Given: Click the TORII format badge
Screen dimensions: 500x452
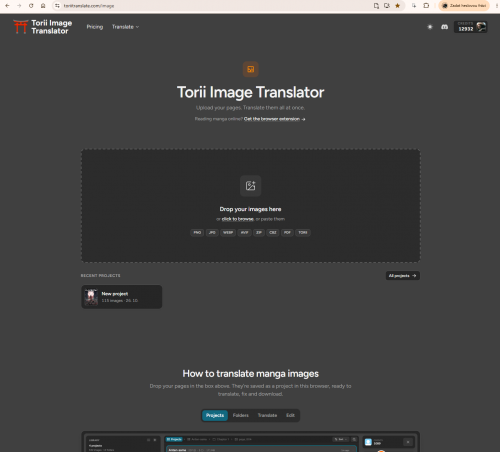Looking at the screenshot, I should pyautogui.click(x=303, y=233).
